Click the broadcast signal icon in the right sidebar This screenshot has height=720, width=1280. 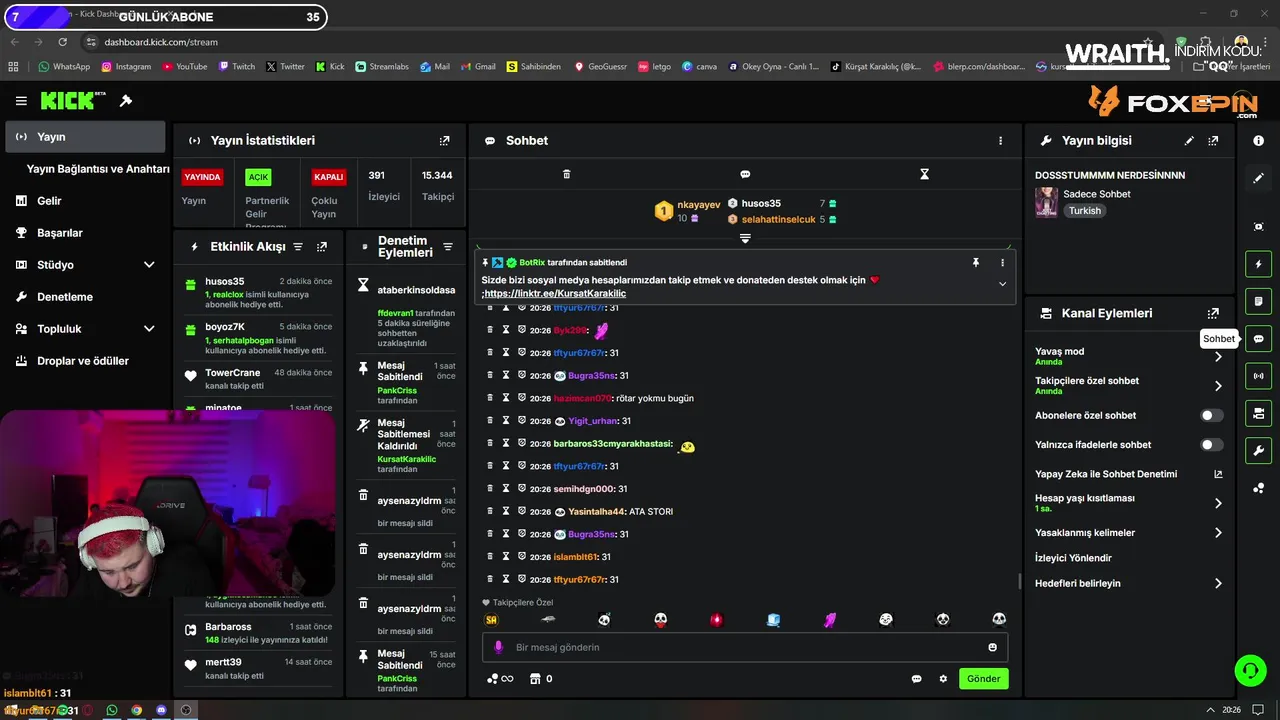(x=1258, y=376)
